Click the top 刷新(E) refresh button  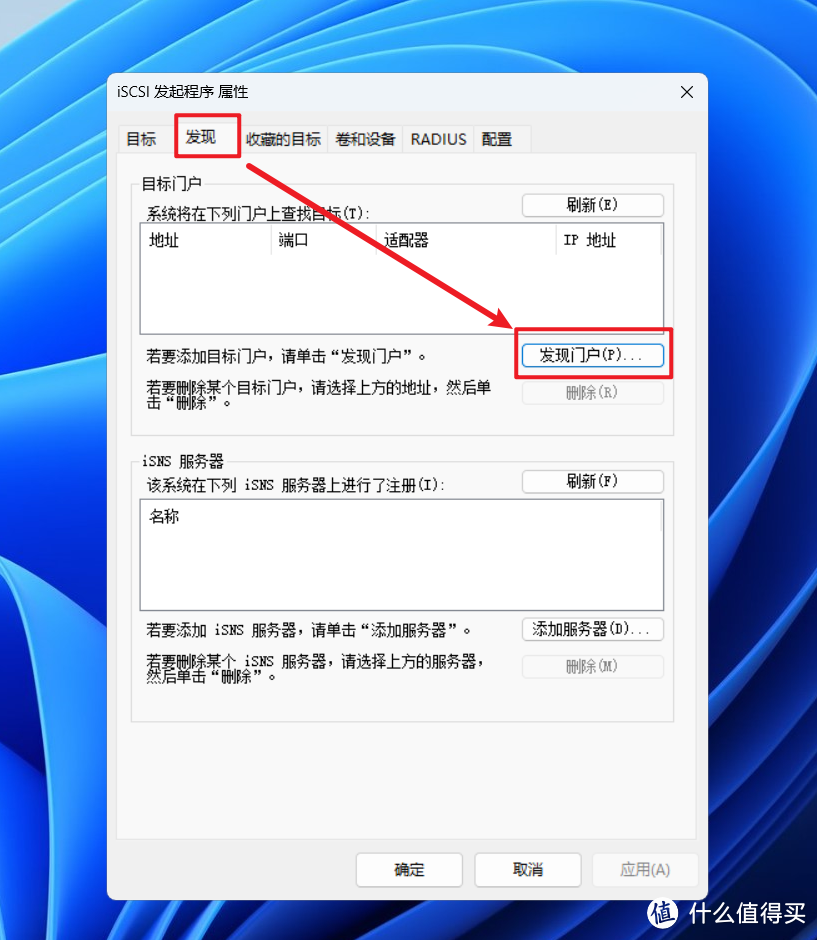pos(592,205)
